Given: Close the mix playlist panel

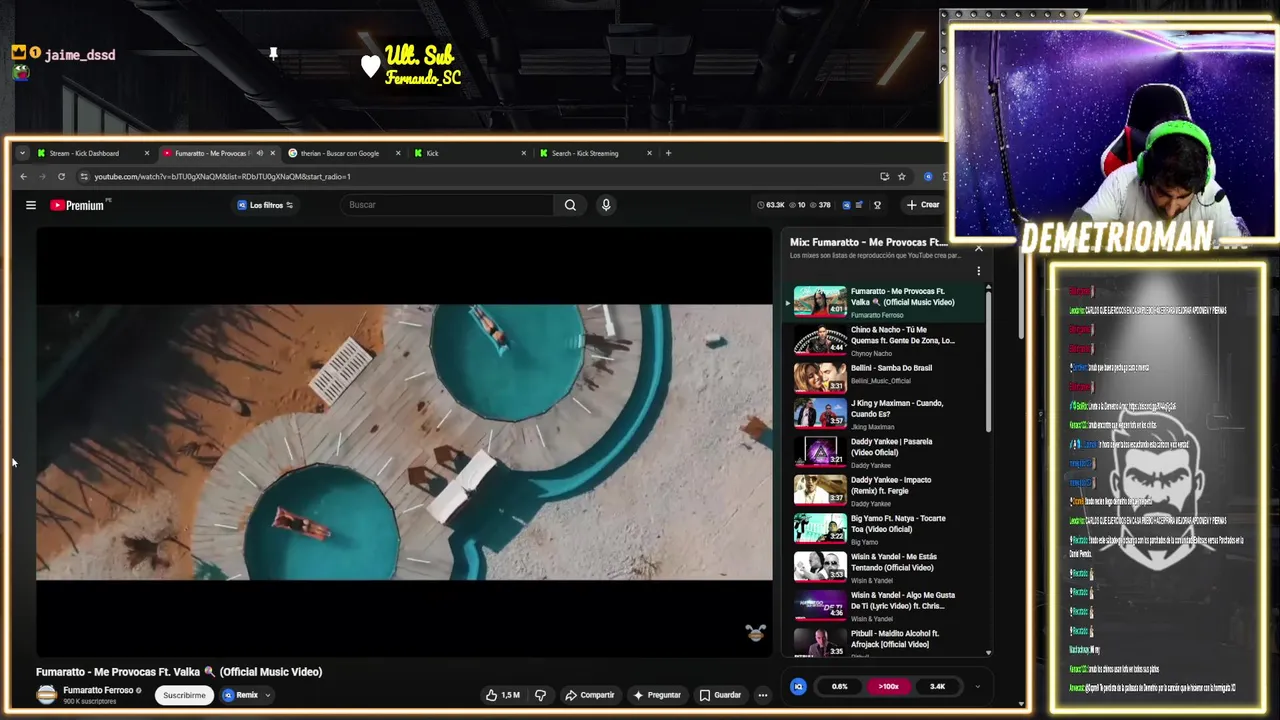Looking at the screenshot, I should 978,248.
